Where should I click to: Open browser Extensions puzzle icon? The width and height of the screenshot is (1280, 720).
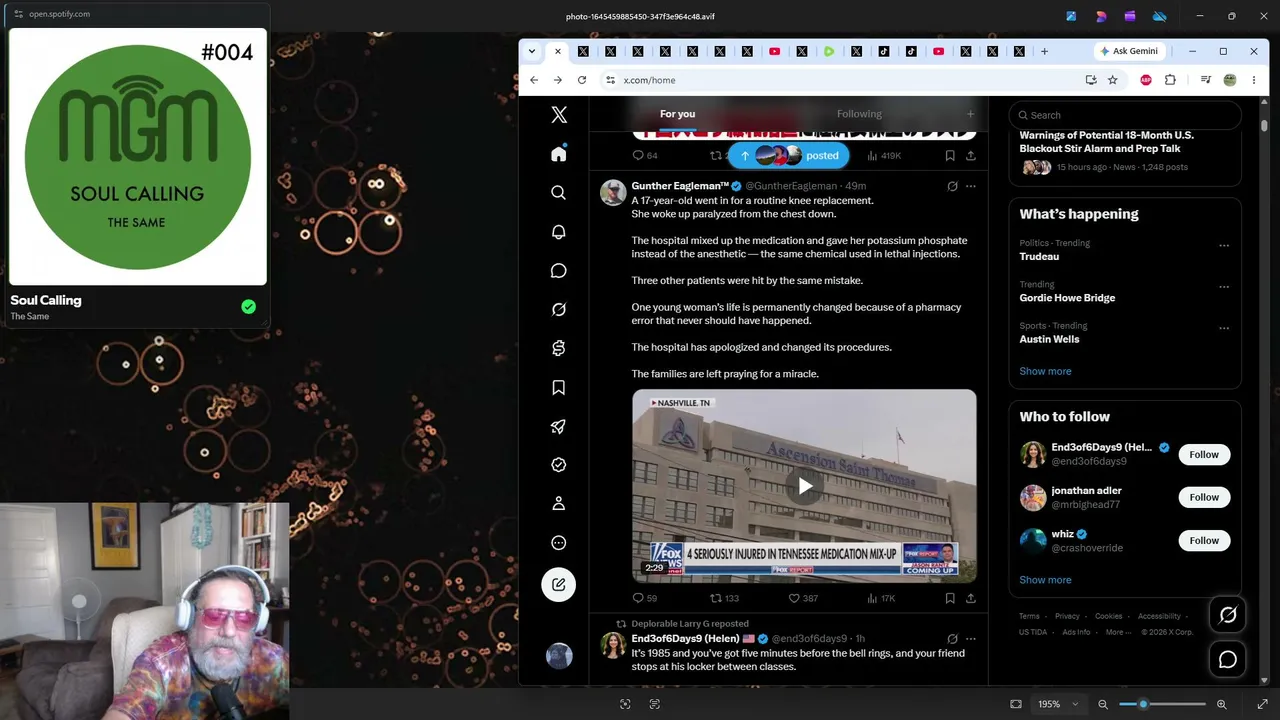pyautogui.click(x=1170, y=80)
